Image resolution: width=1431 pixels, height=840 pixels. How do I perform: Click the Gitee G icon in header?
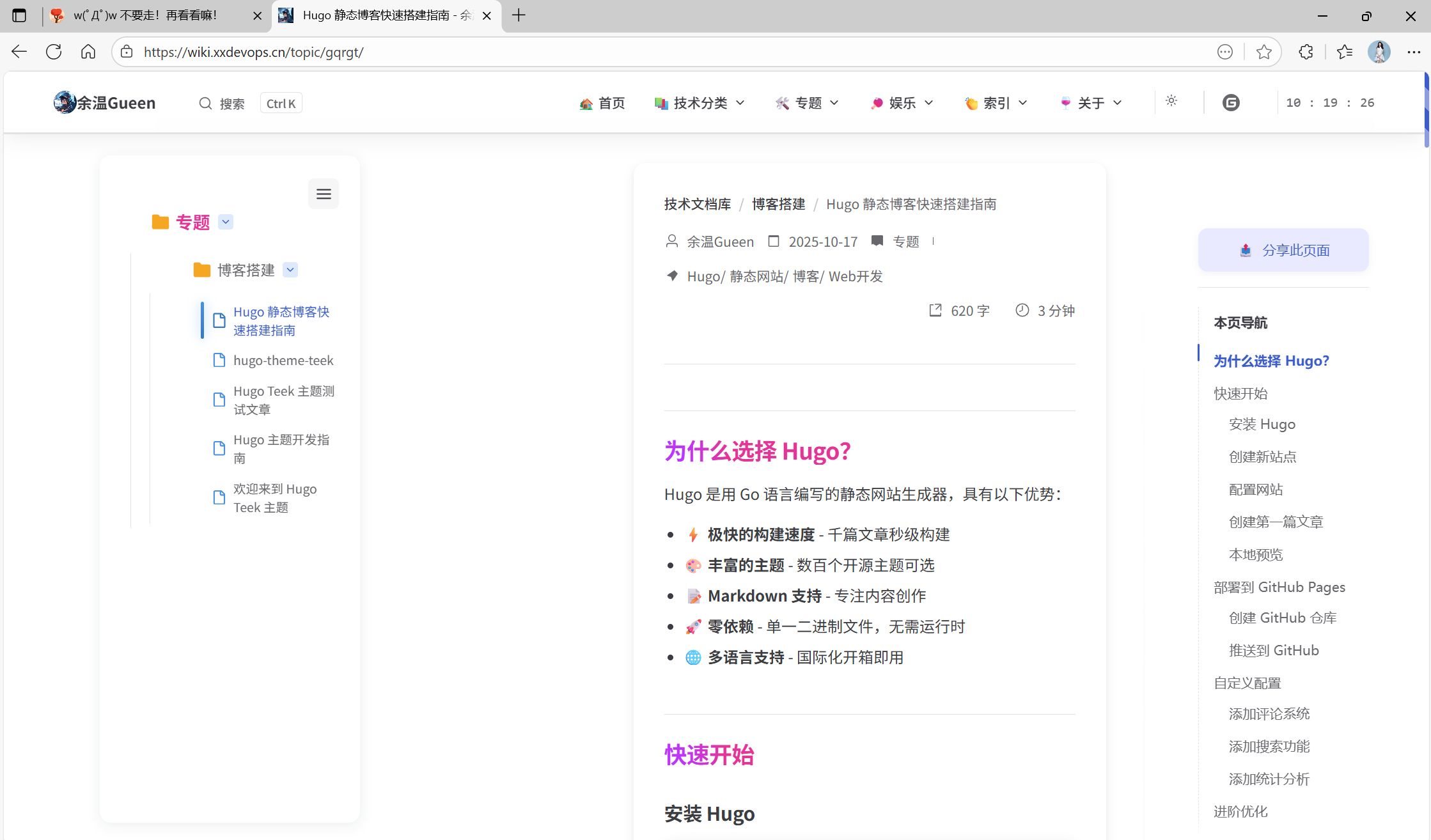coord(1231,103)
